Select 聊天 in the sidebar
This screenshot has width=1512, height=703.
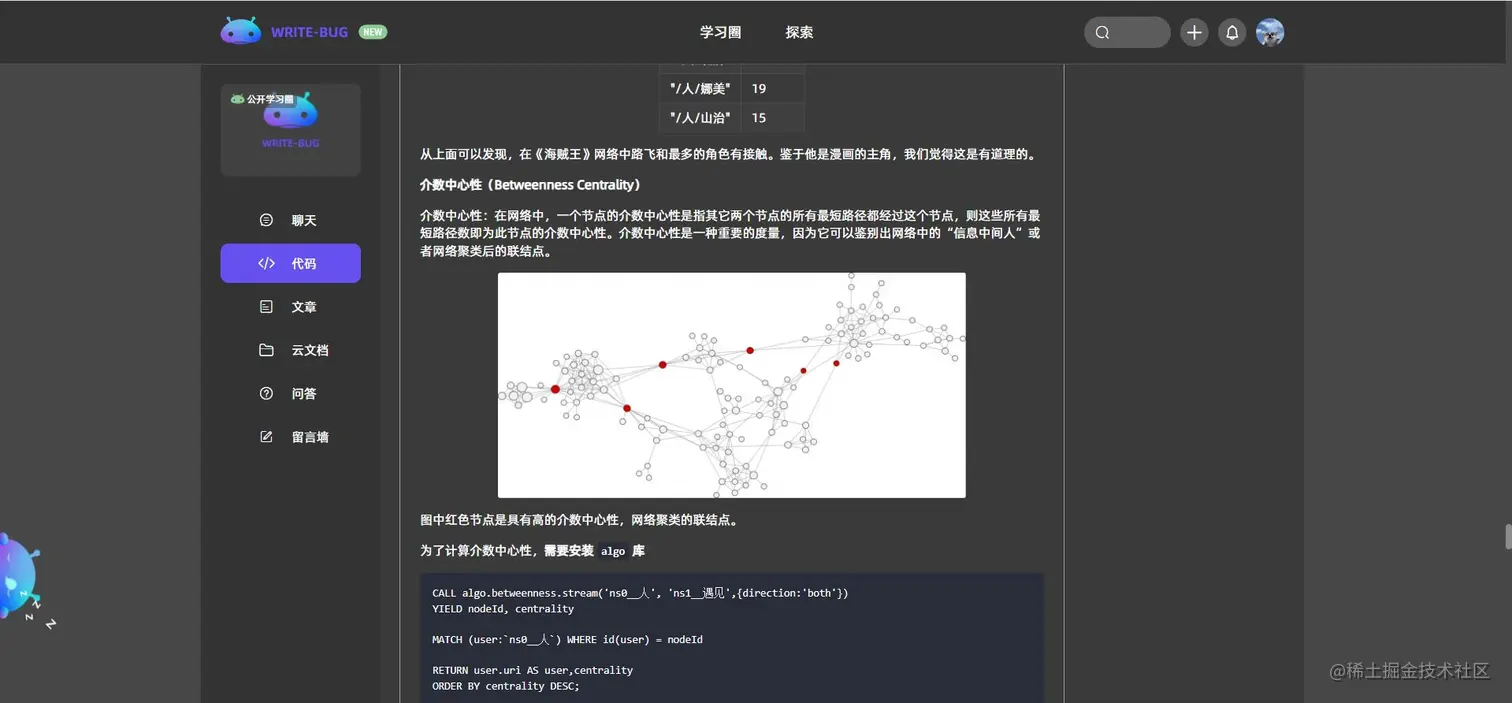click(x=290, y=220)
